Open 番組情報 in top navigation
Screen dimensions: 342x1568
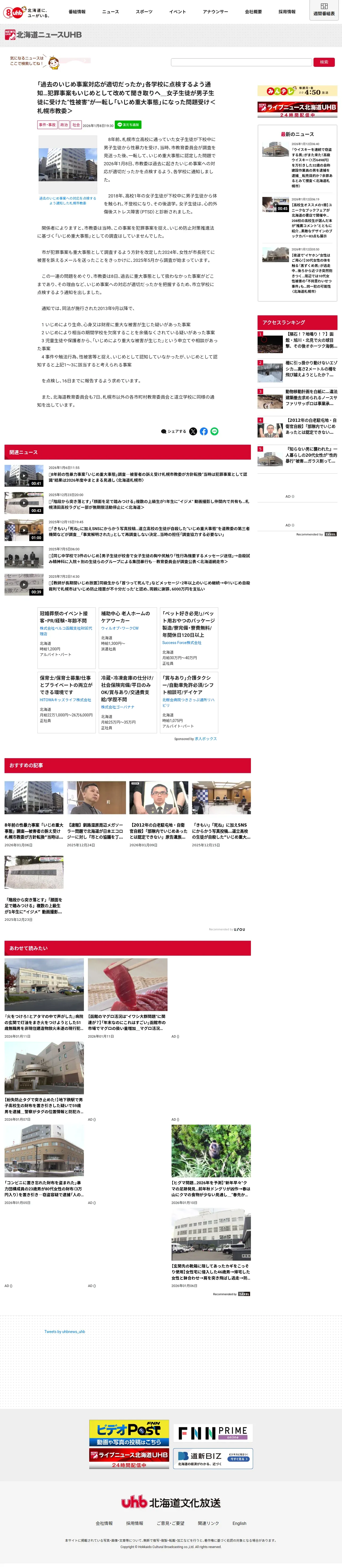(77, 11)
